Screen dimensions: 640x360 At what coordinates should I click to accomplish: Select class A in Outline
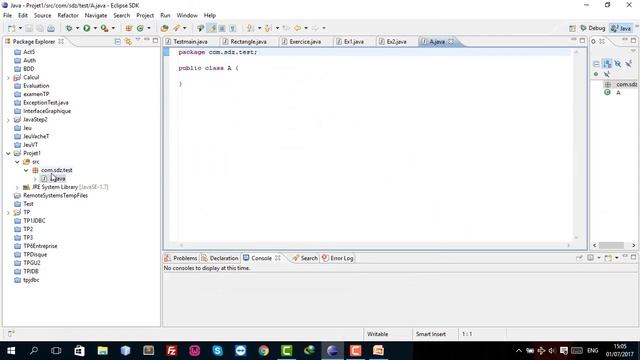click(618, 93)
